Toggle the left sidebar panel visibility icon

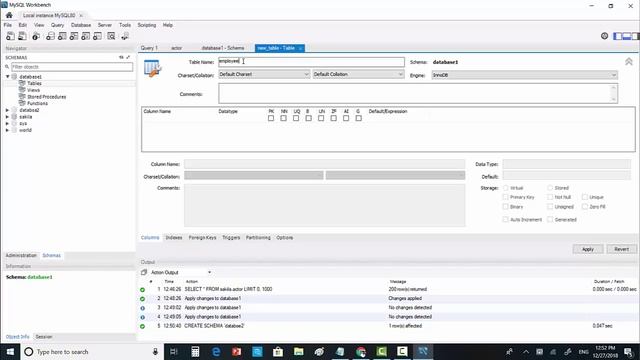pyautogui.click(x=618, y=36)
